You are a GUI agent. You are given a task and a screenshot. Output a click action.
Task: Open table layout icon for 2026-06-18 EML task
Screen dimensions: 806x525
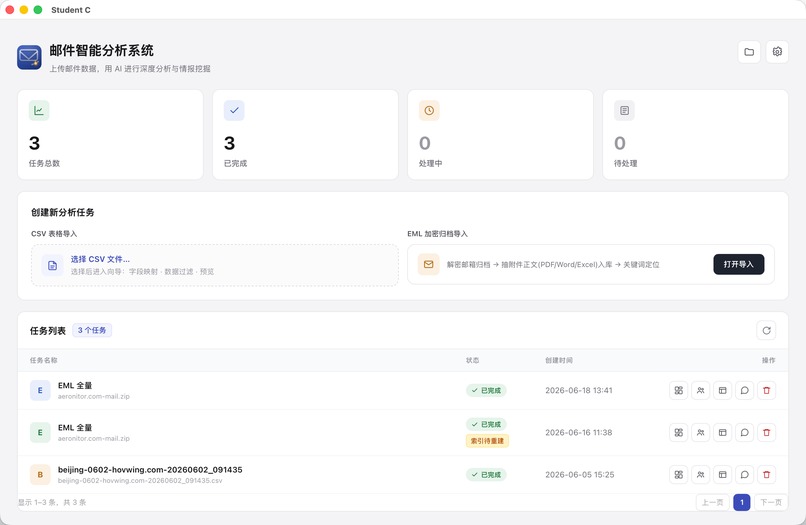722,390
